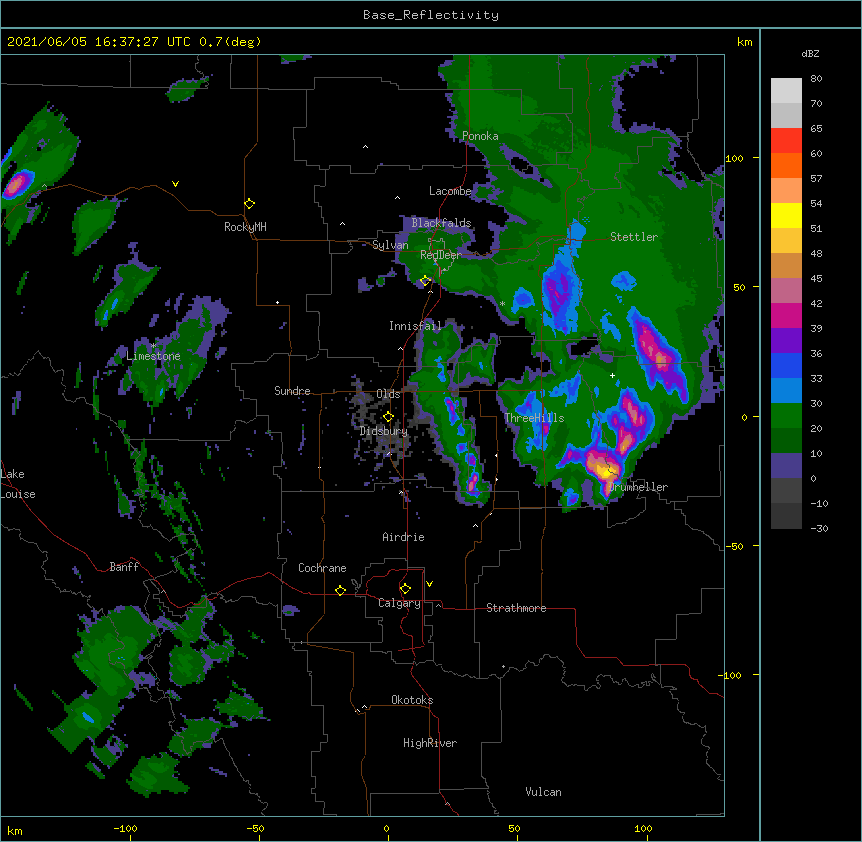The image size is (862, 842).
Task: Click the 100 tick on the right axis
Action: [x=734, y=158]
